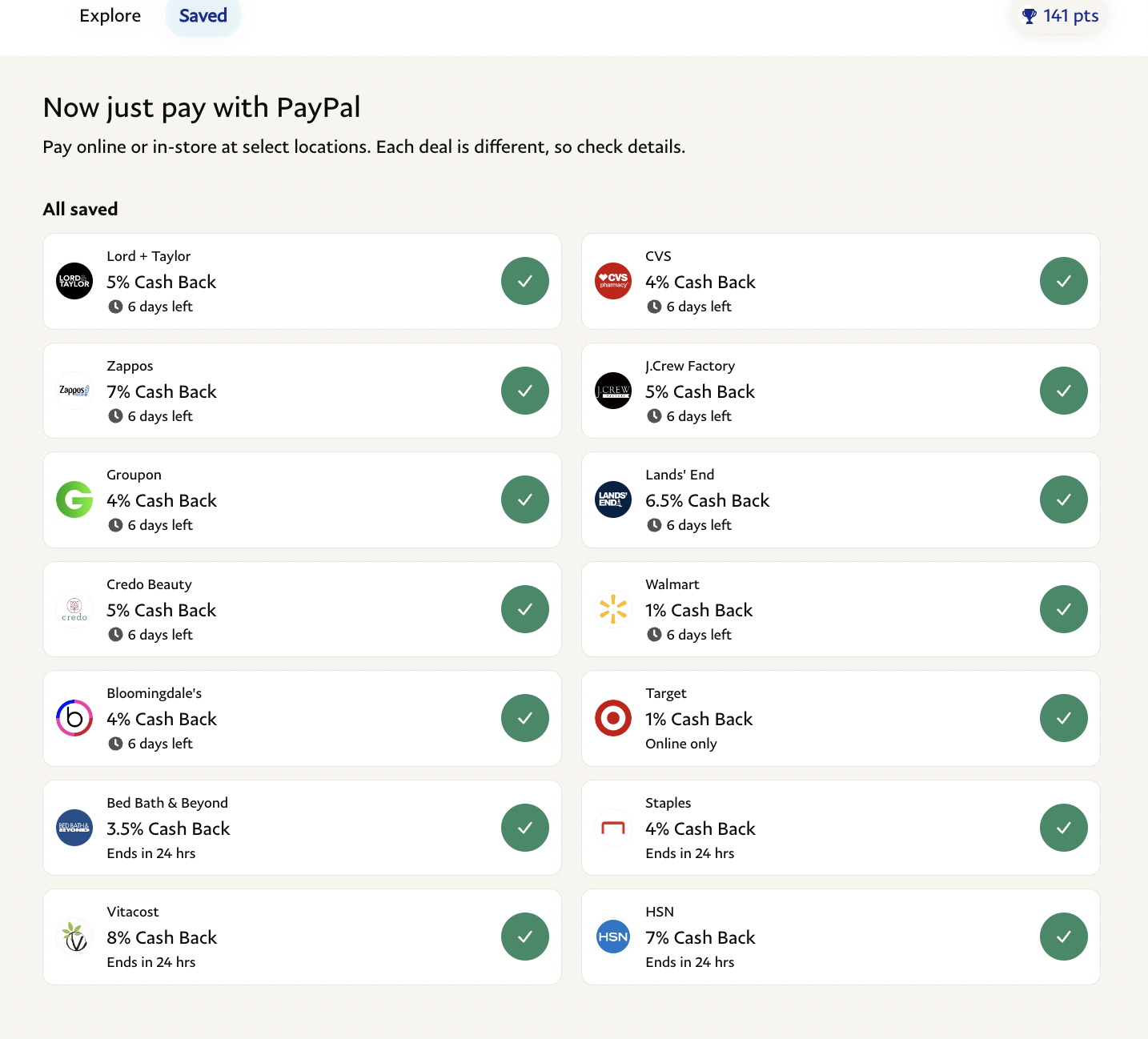Click the 'Online only' label
This screenshot has width=1148, height=1039.
(x=681, y=744)
